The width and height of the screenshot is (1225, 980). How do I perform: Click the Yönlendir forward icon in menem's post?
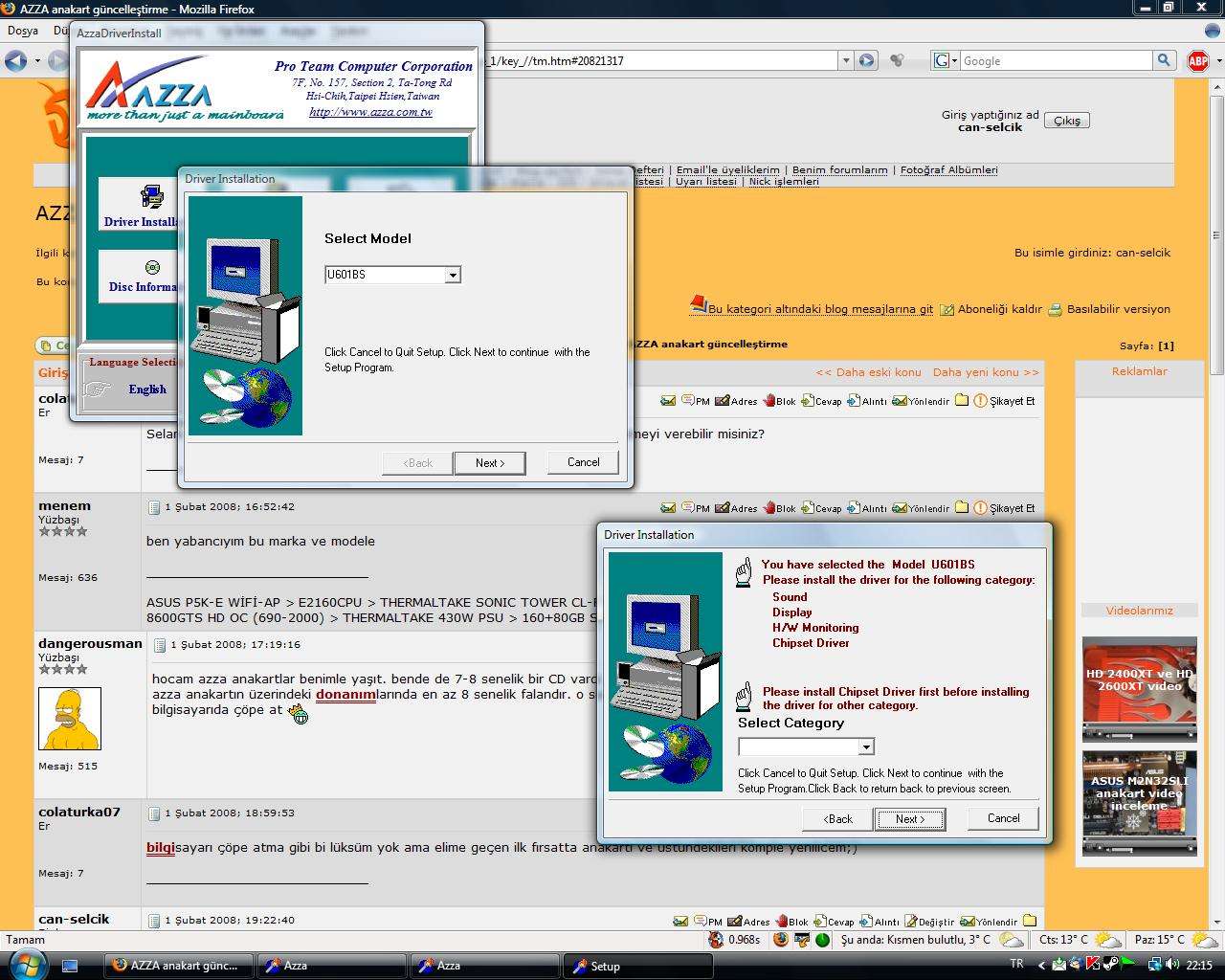[900, 508]
